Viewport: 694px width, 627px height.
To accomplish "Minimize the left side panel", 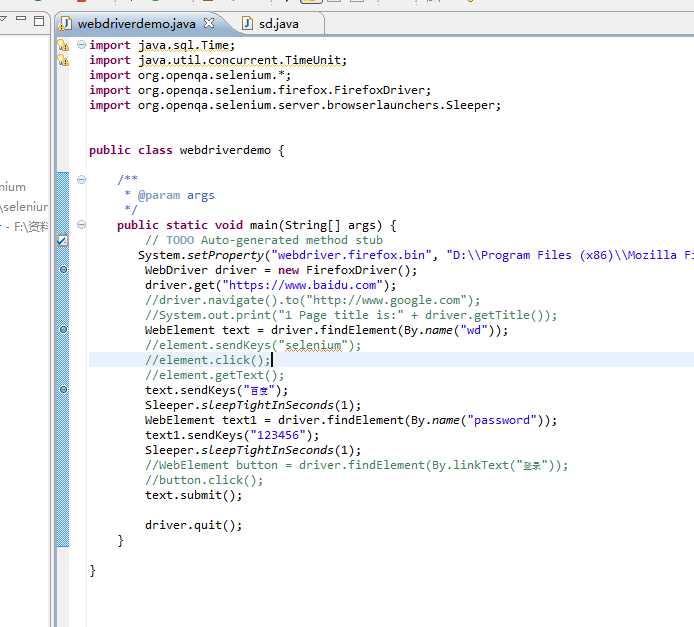I will (21, 19).
